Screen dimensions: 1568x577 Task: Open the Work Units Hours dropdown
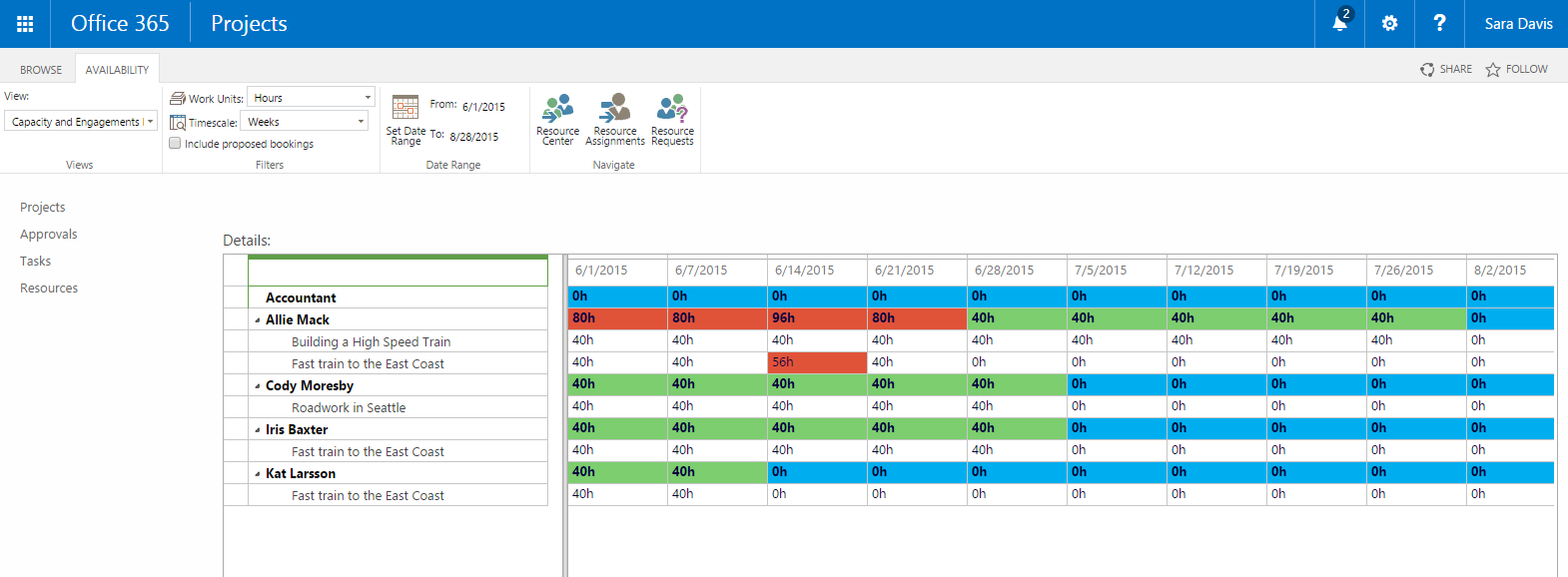tap(311, 98)
